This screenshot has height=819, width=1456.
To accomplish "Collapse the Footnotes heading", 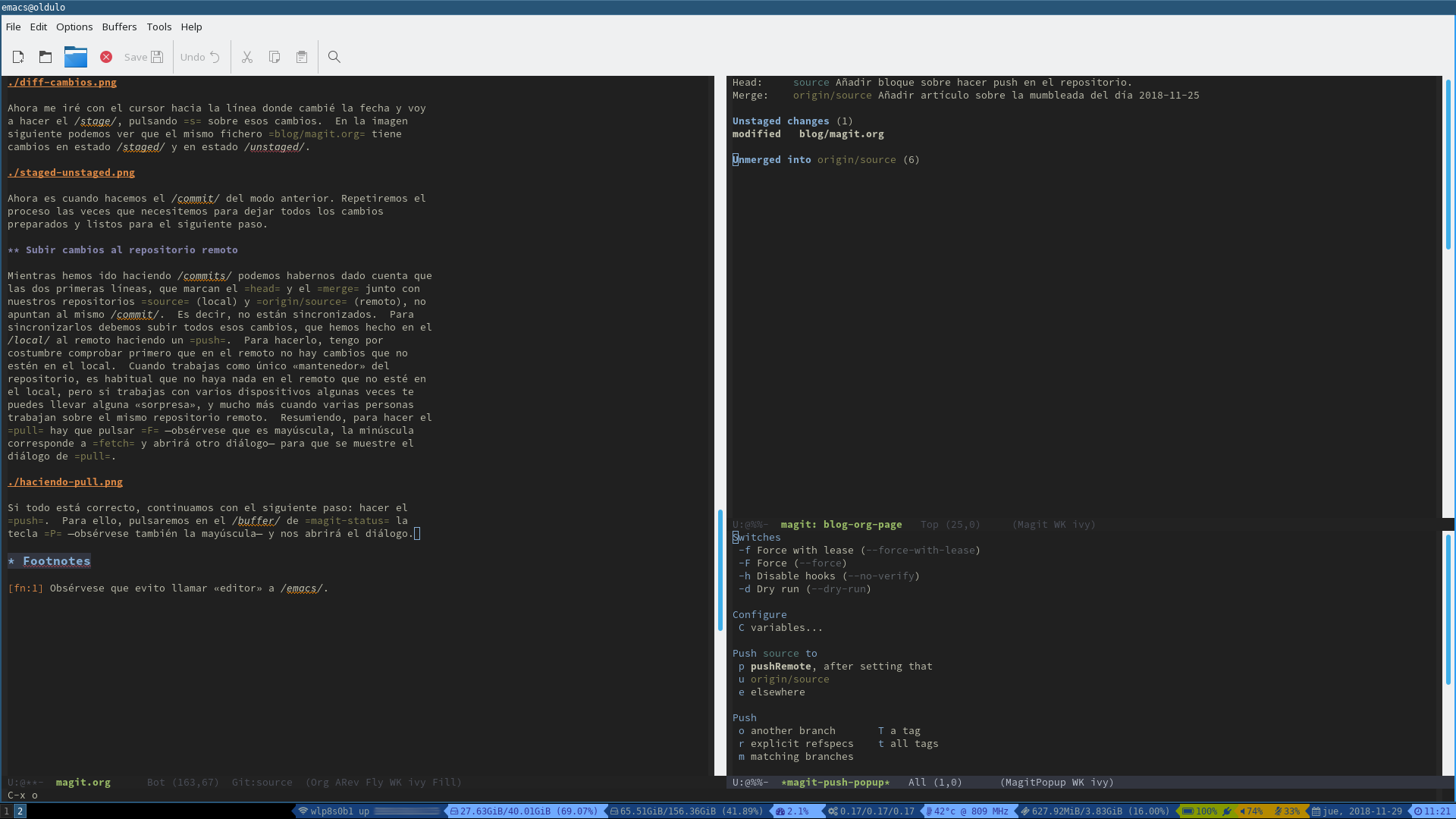I will [49, 561].
